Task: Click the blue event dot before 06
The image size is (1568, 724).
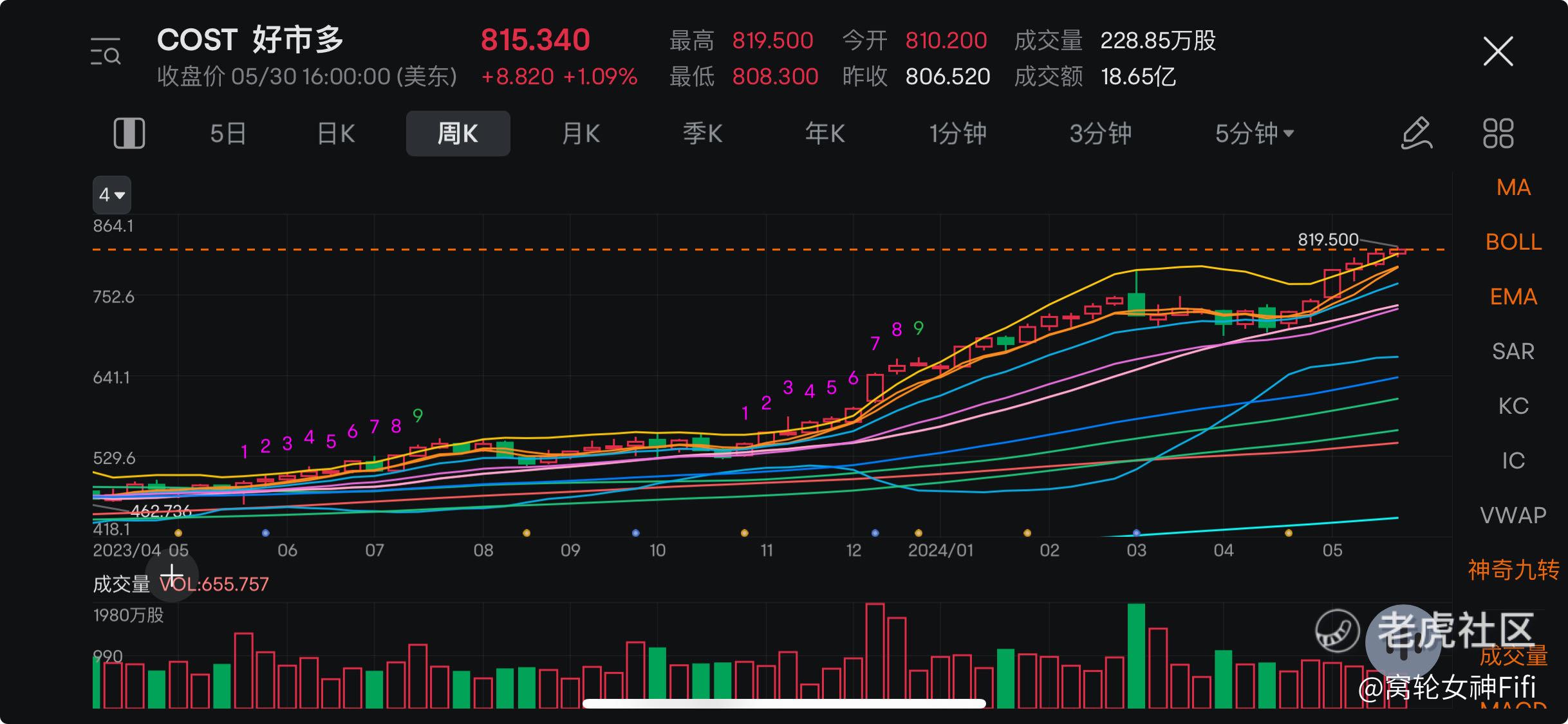Action: pos(265,533)
